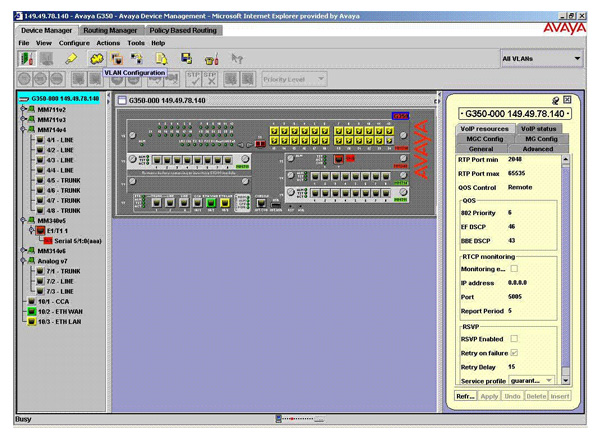Image resolution: width=600 pixels, height=440 pixels.
Task: Click the pin icon atop the yellow properties panel
Action: click(x=555, y=100)
